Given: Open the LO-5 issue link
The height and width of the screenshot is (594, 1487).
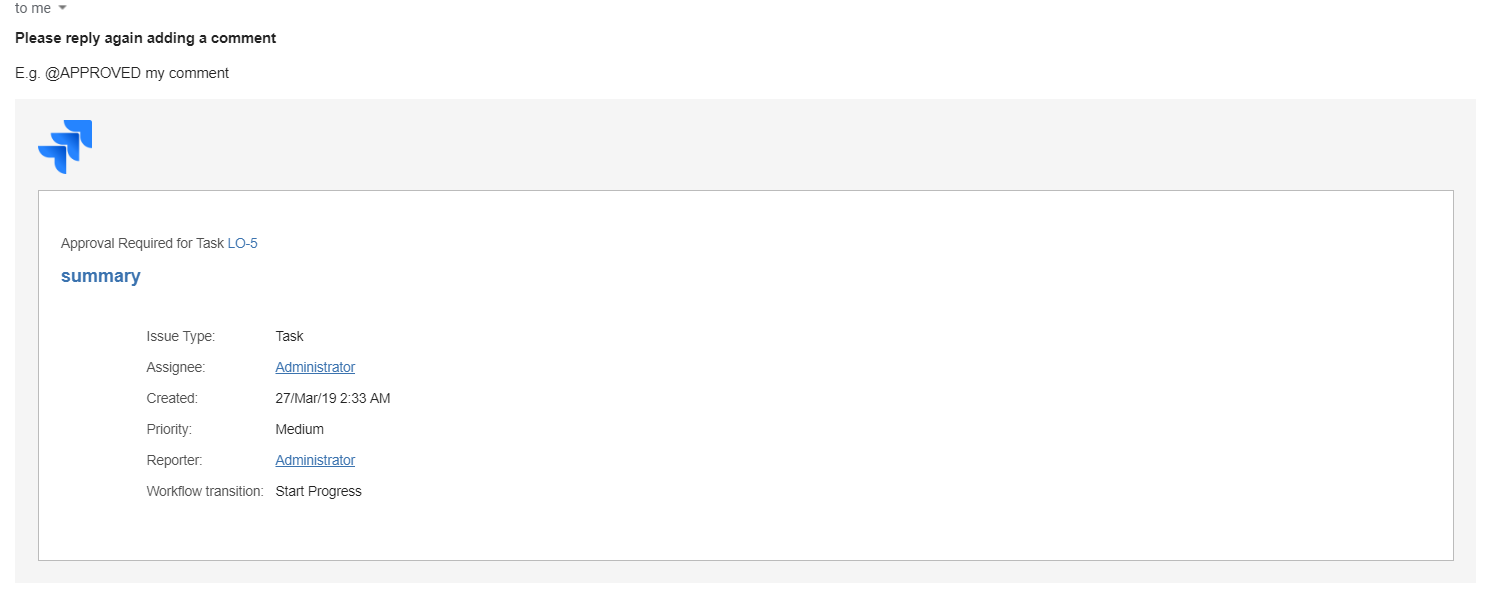Looking at the screenshot, I should tap(242, 243).
